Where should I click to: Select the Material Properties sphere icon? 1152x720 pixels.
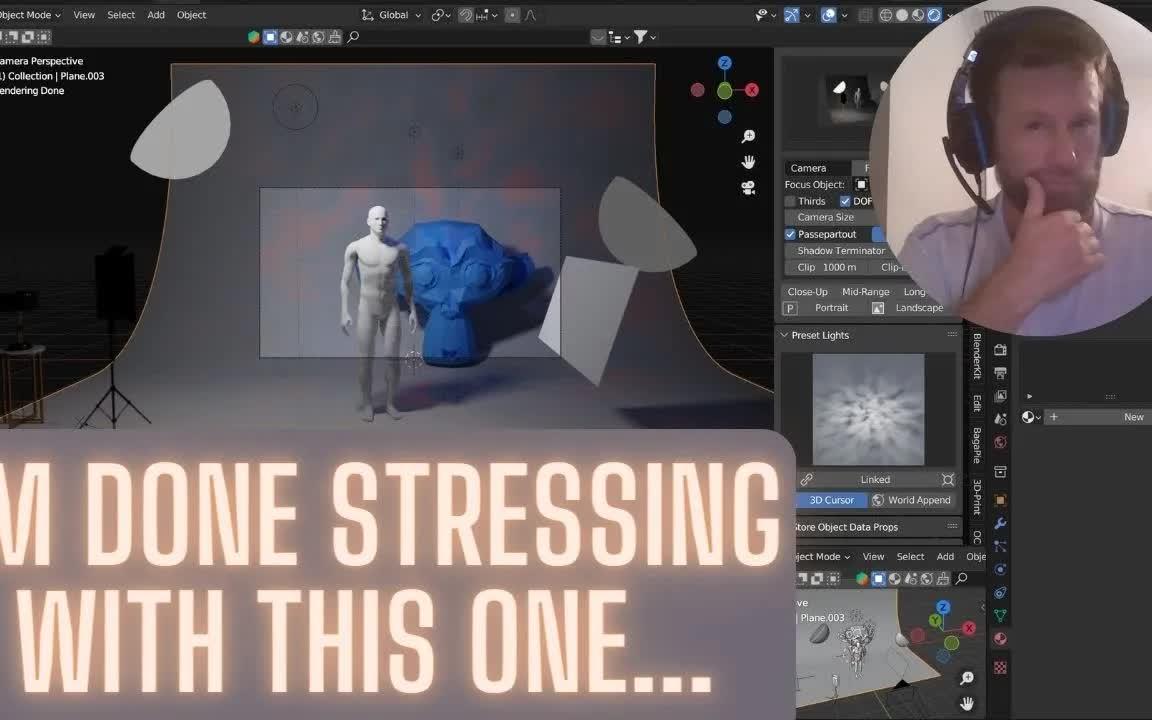point(1000,638)
